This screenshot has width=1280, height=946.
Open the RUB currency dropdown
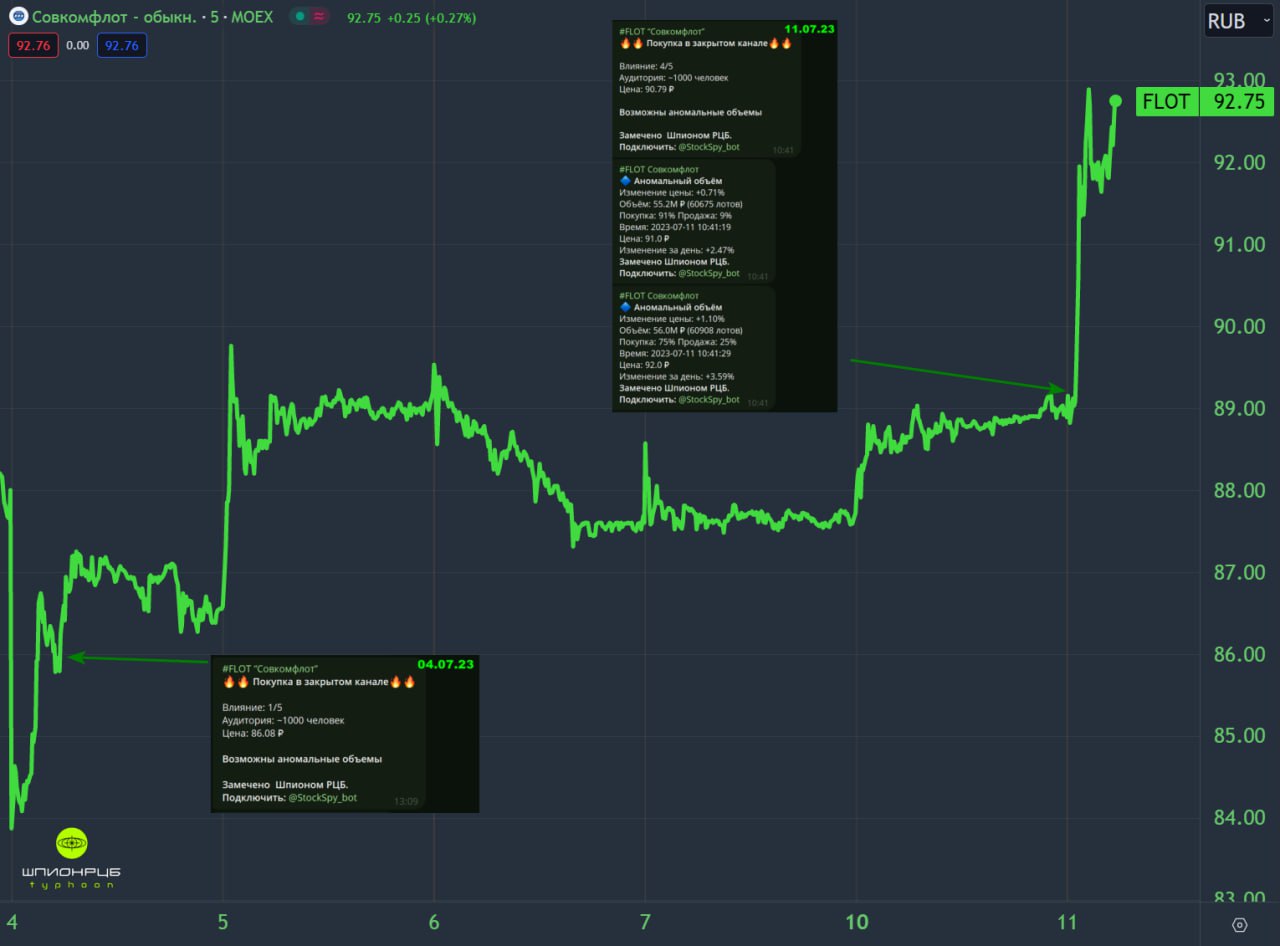coord(1238,20)
